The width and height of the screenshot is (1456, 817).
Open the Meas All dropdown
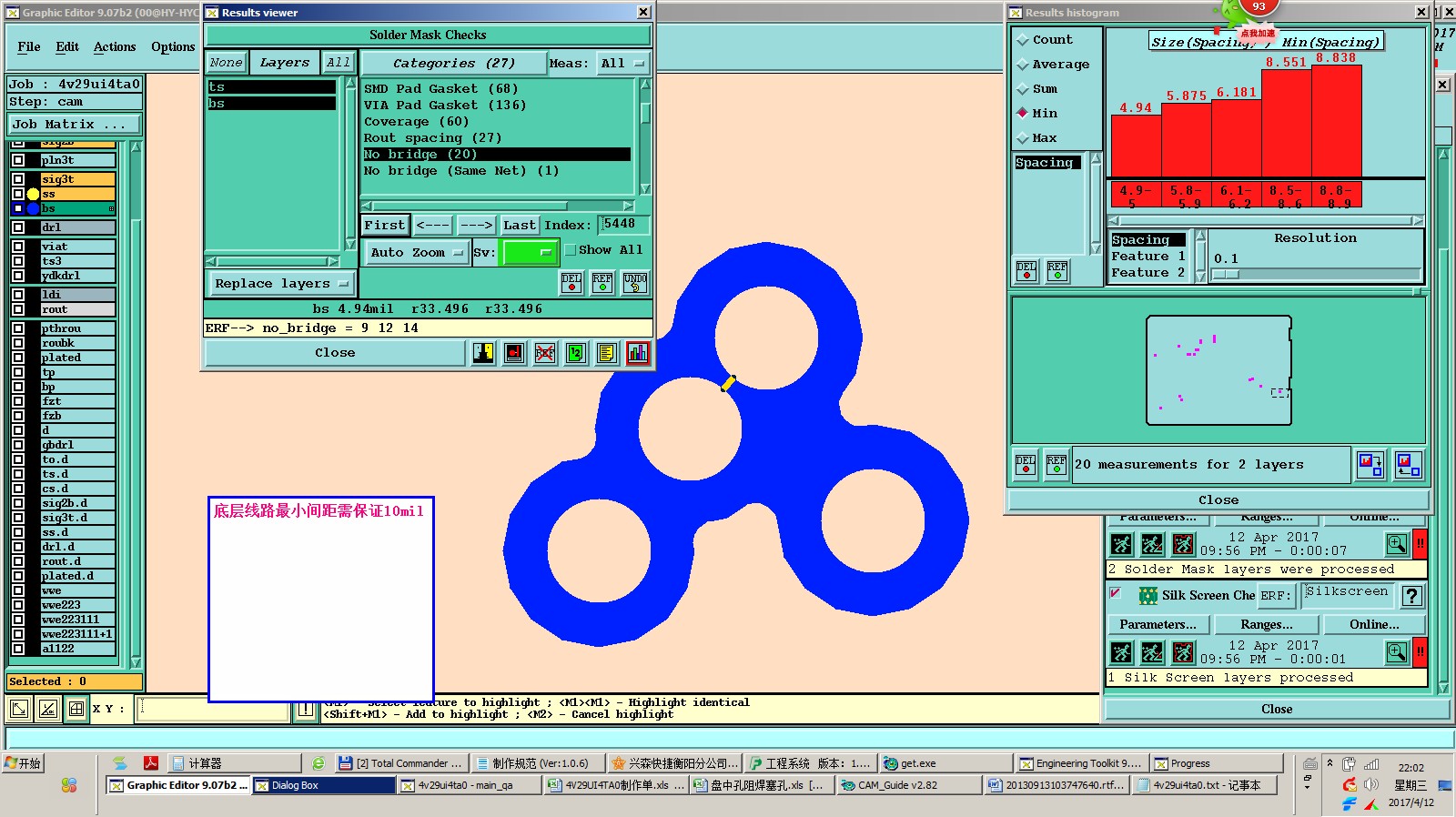tap(622, 64)
